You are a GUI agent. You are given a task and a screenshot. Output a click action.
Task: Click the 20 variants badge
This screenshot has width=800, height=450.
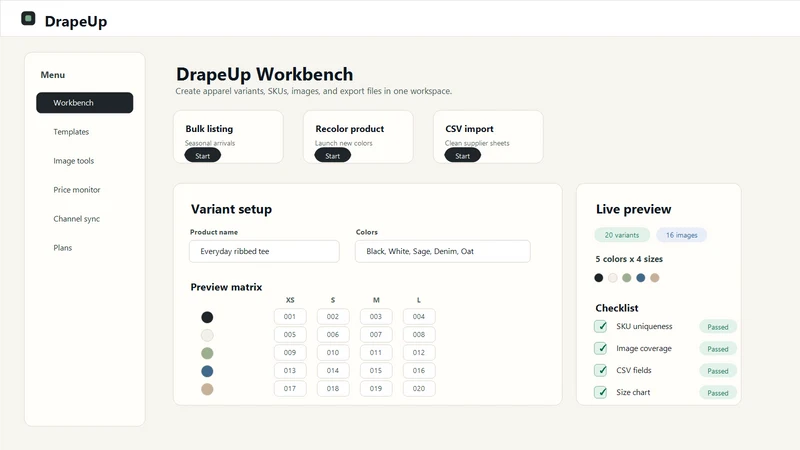pyautogui.click(x=622, y=235)
